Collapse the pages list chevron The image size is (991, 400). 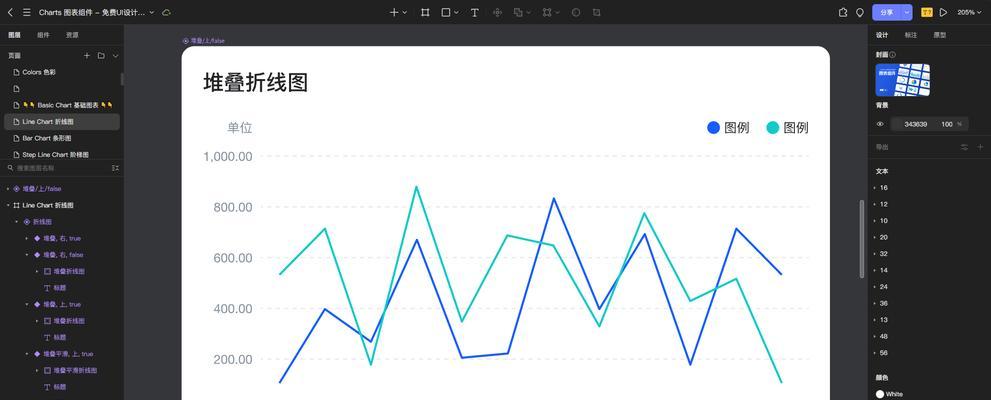tap(115, 56)
